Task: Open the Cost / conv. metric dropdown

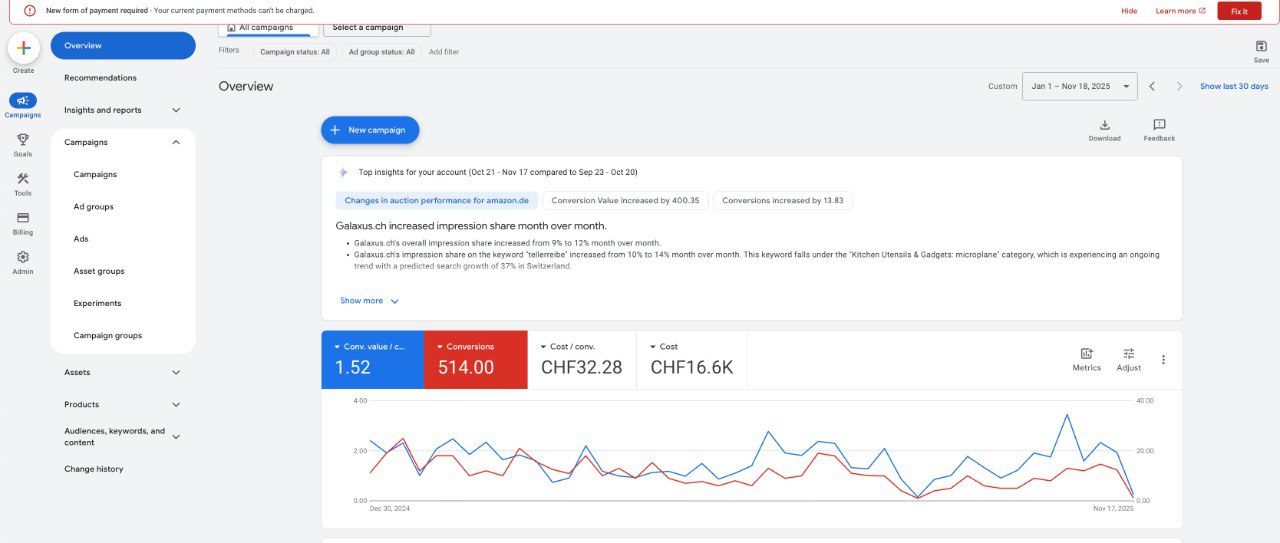Action: [x=569, y=346]
